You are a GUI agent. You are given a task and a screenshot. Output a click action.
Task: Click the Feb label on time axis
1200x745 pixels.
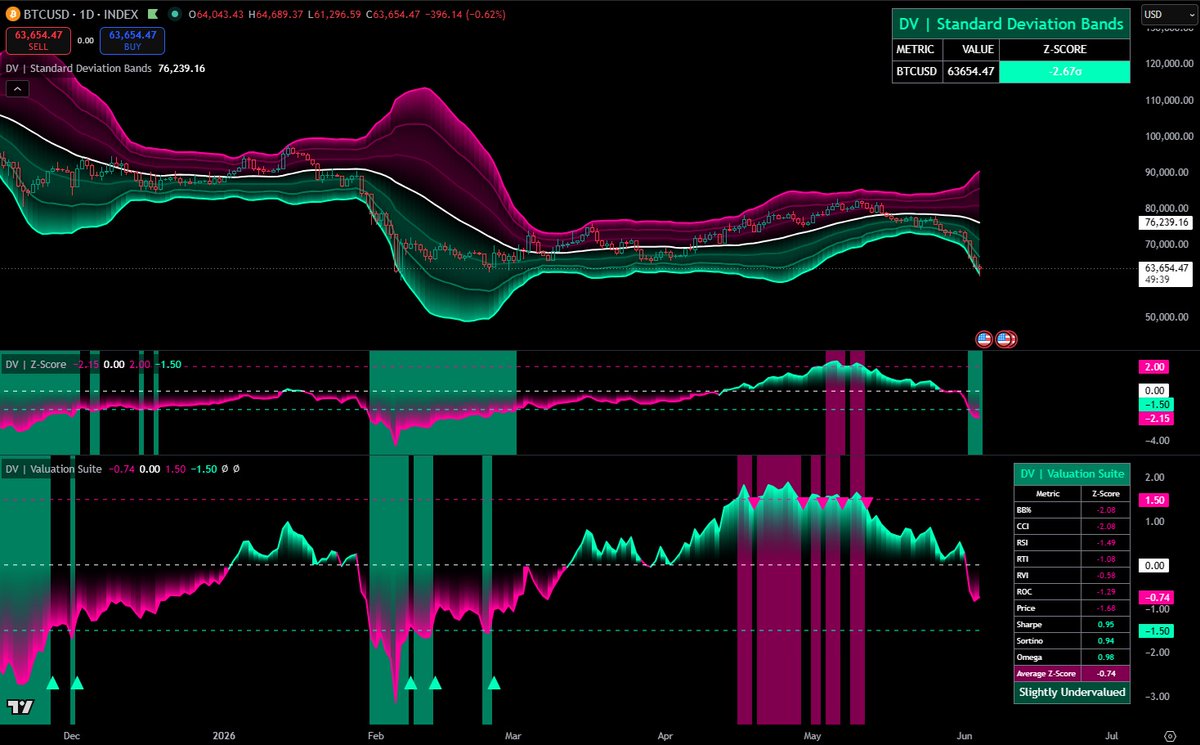(x=376, y=735)
